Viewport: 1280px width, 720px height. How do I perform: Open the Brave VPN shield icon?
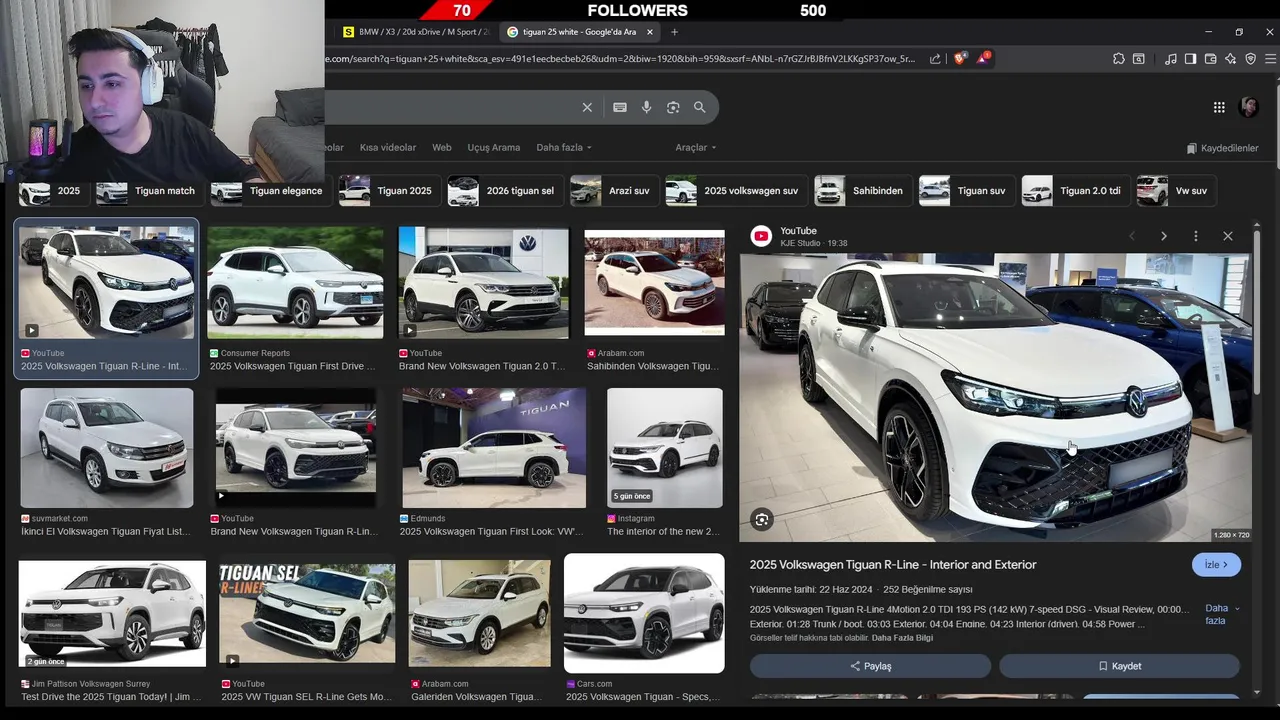point(1250,59)
